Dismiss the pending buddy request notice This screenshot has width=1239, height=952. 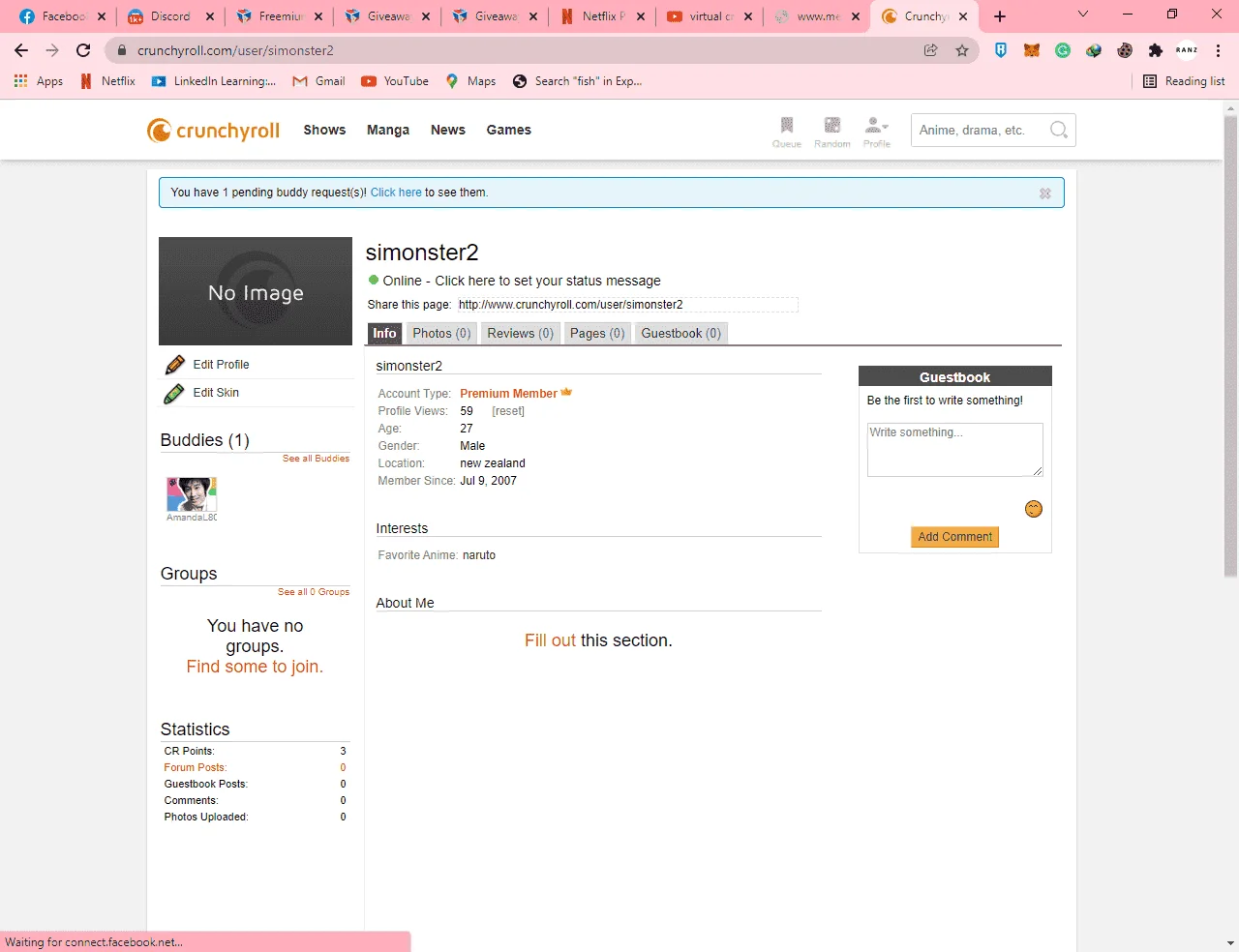1045,193
